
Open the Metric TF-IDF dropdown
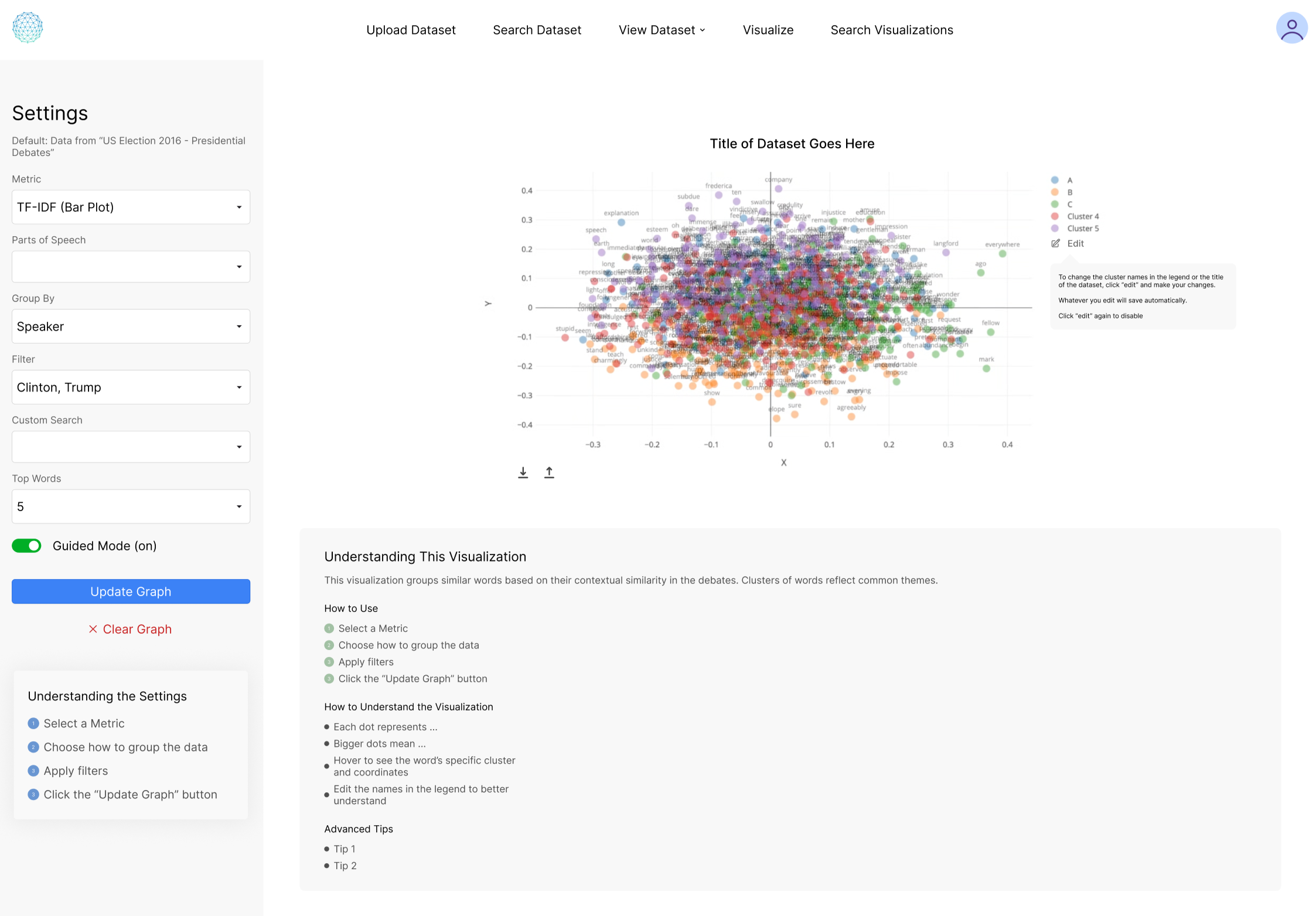(x=131, y=207)
